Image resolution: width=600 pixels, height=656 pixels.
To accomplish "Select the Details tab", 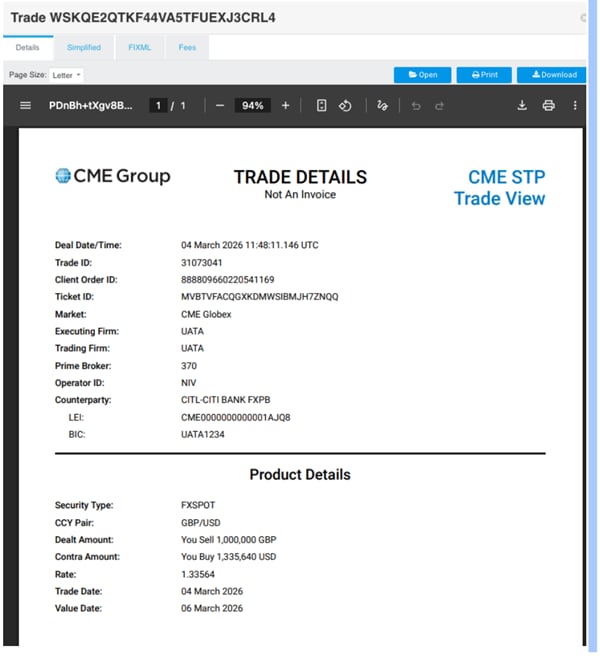I will pyautogui.click(x=28, y=48).
